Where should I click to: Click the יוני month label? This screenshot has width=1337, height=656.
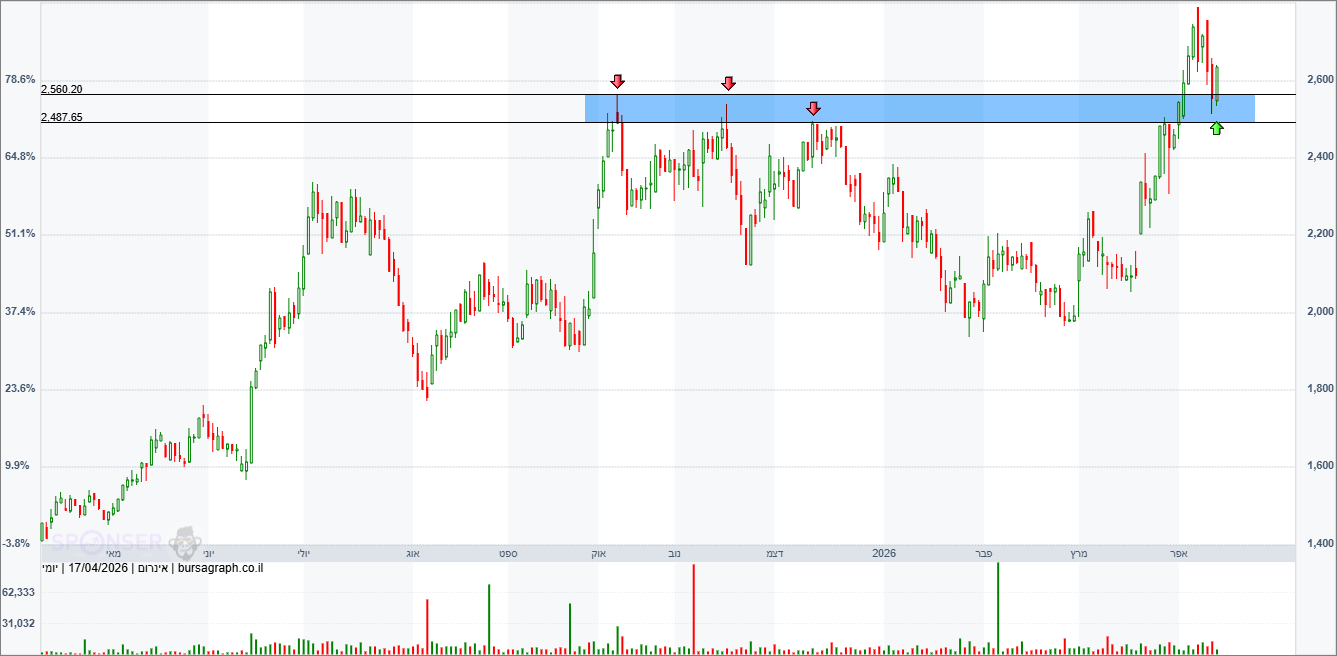click(x=207, y=553)
